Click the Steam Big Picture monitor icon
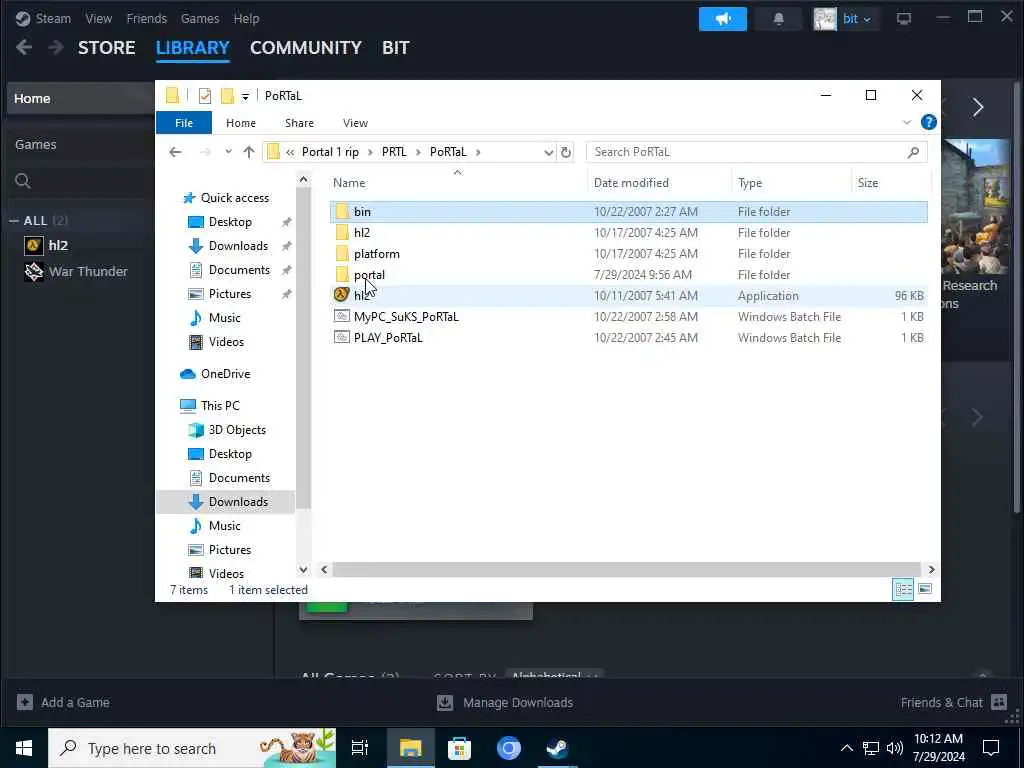The image size is (1024, 768). (904, 19)
